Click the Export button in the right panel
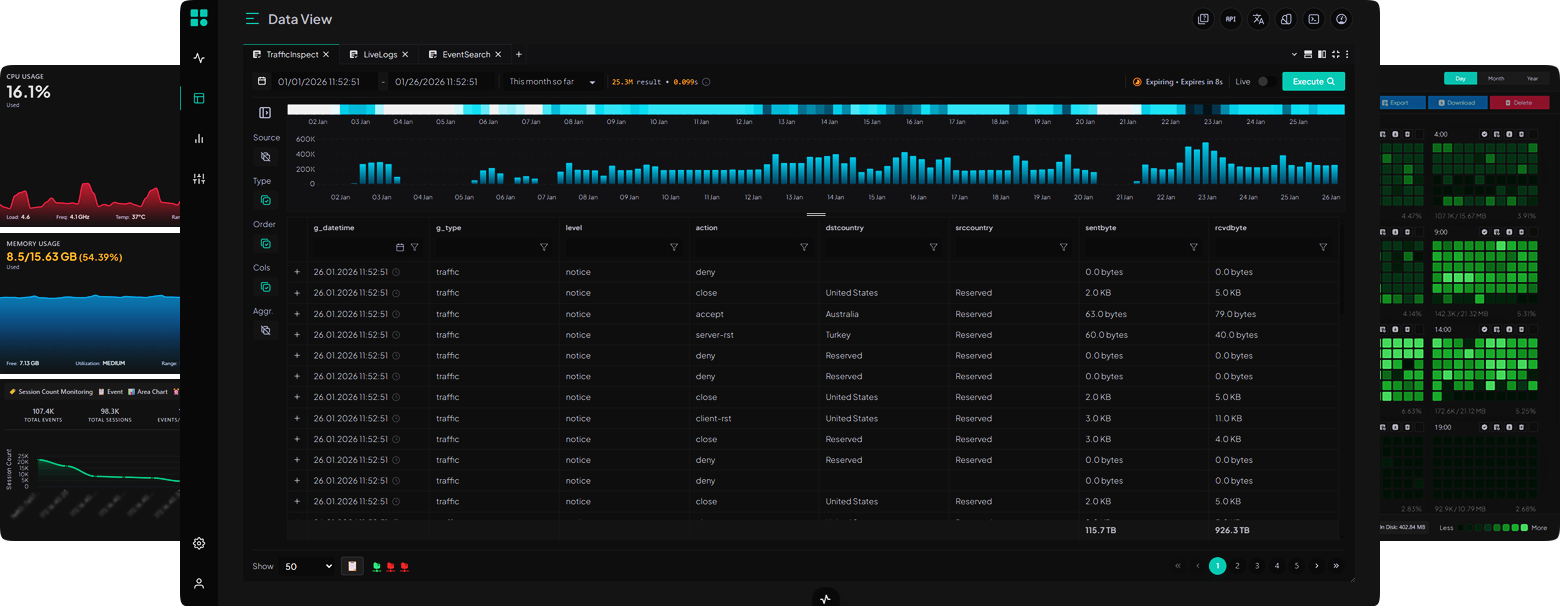The image size is (1560, 606). point(1401,102)
